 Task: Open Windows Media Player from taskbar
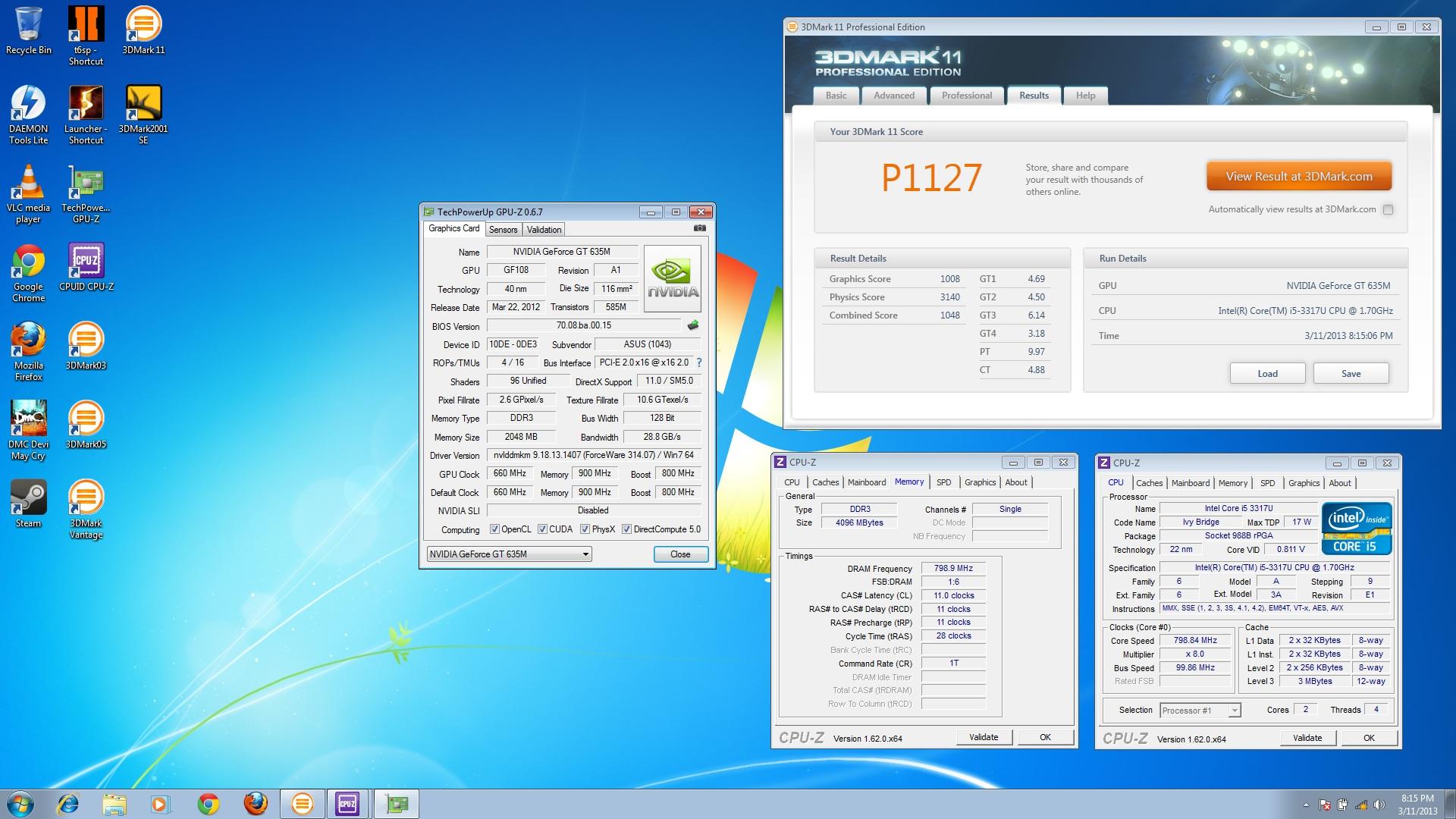pyautogui.click(x=161, y=804)
